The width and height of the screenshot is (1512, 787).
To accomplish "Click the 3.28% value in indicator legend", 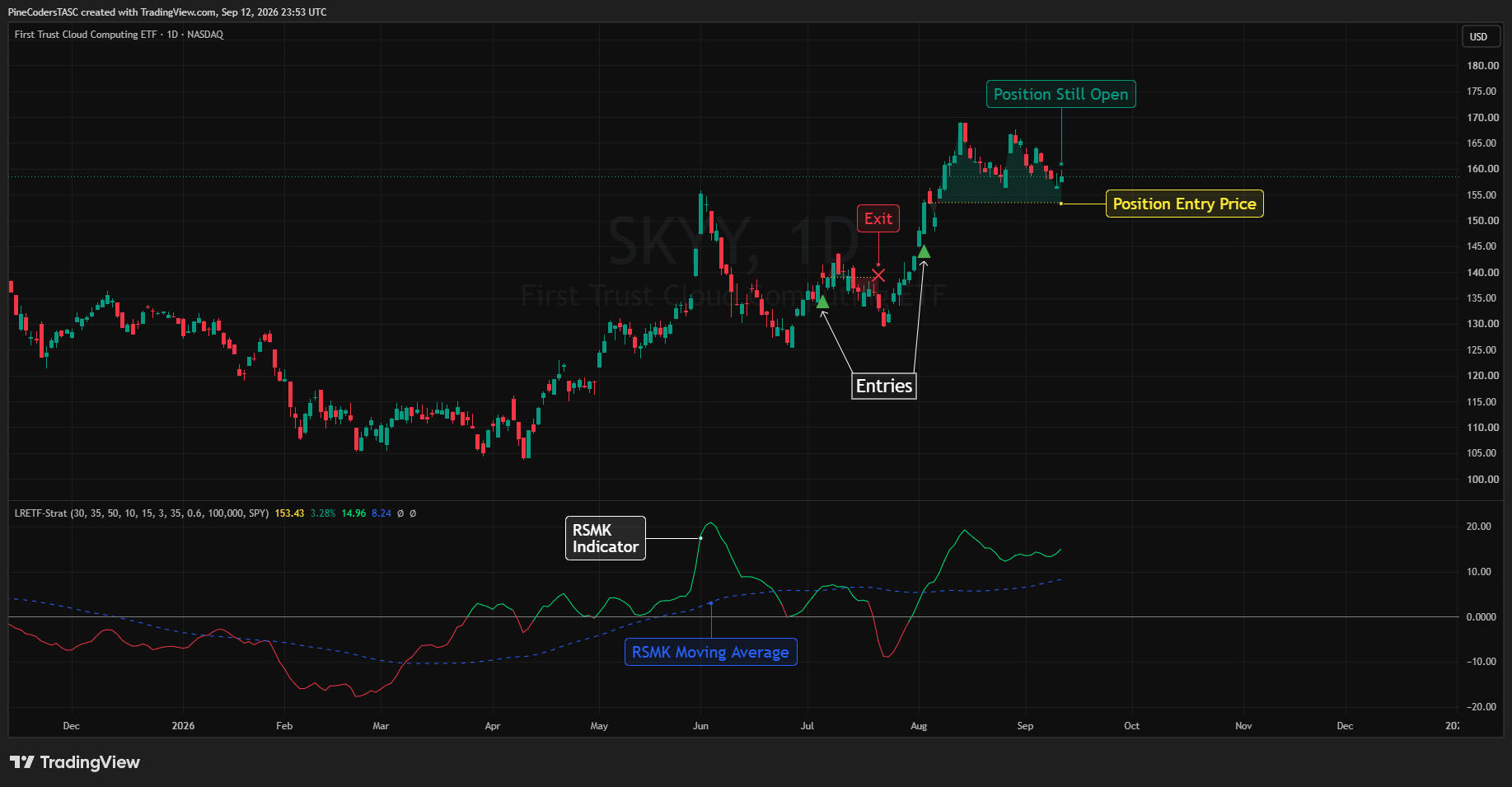I will [x=323, y=513].
